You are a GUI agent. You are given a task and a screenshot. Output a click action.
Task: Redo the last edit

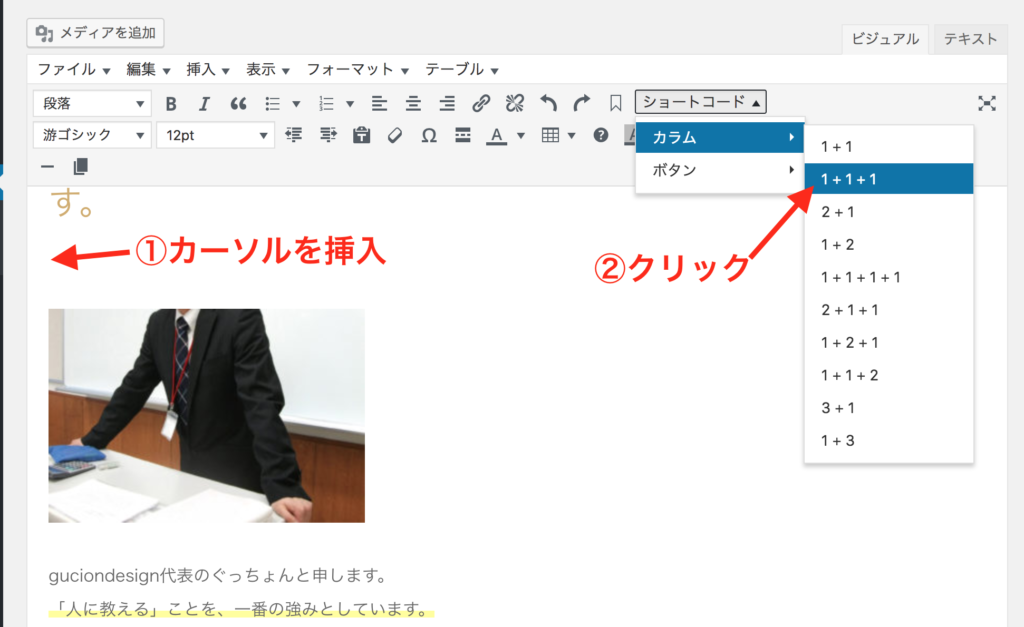[581, 103]
